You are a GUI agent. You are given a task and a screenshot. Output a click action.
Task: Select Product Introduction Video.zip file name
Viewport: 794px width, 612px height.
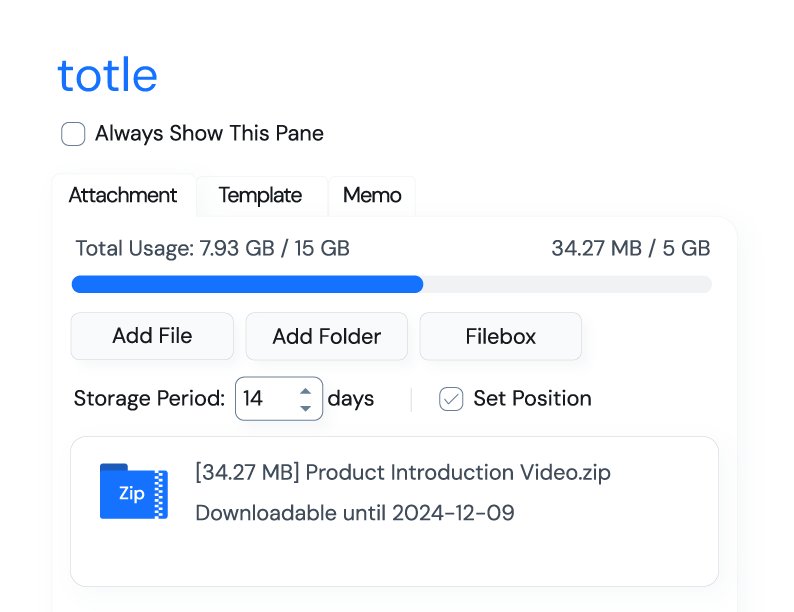coord(402,473)
